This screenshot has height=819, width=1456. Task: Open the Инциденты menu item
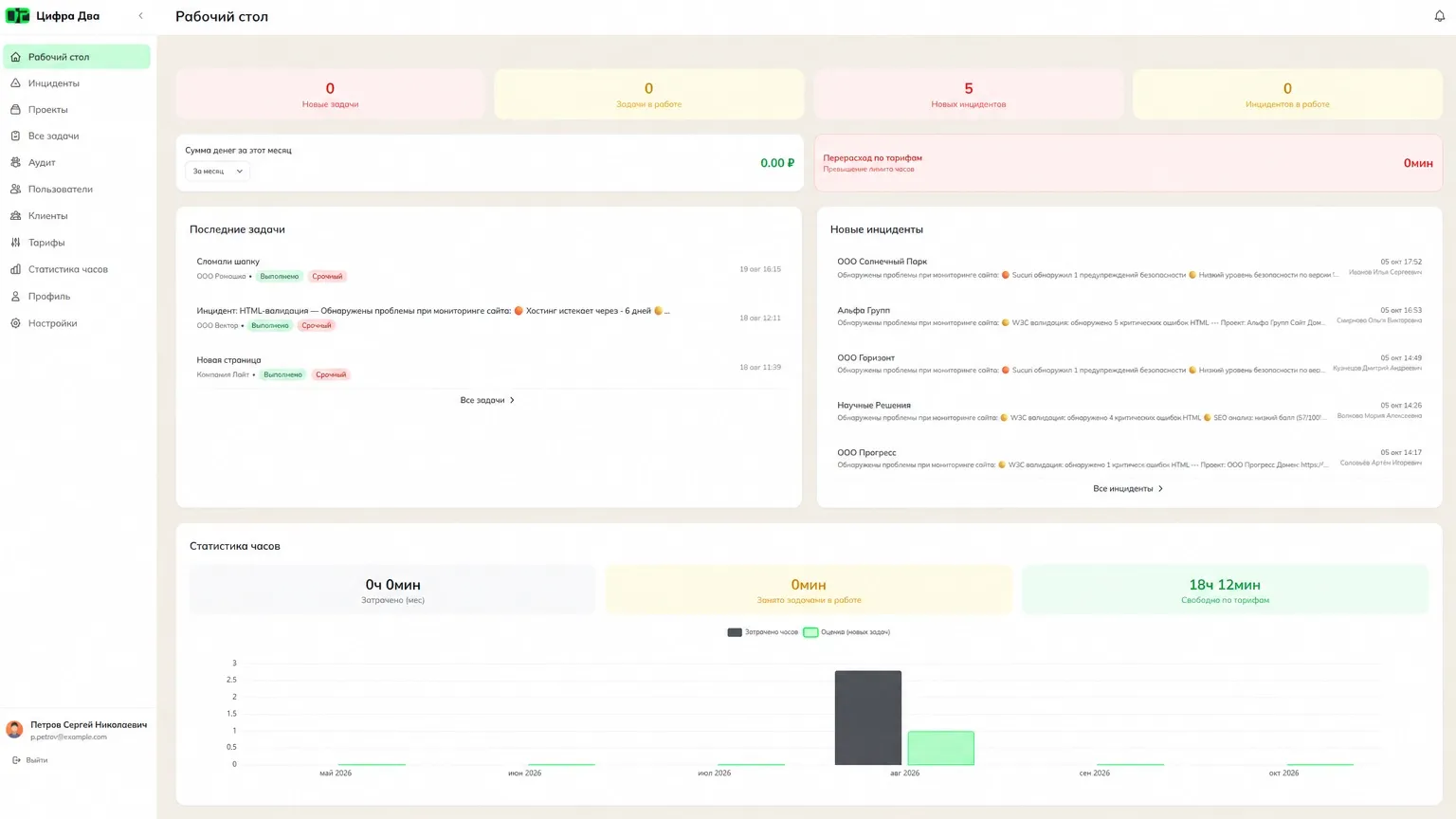click(77, 83)
